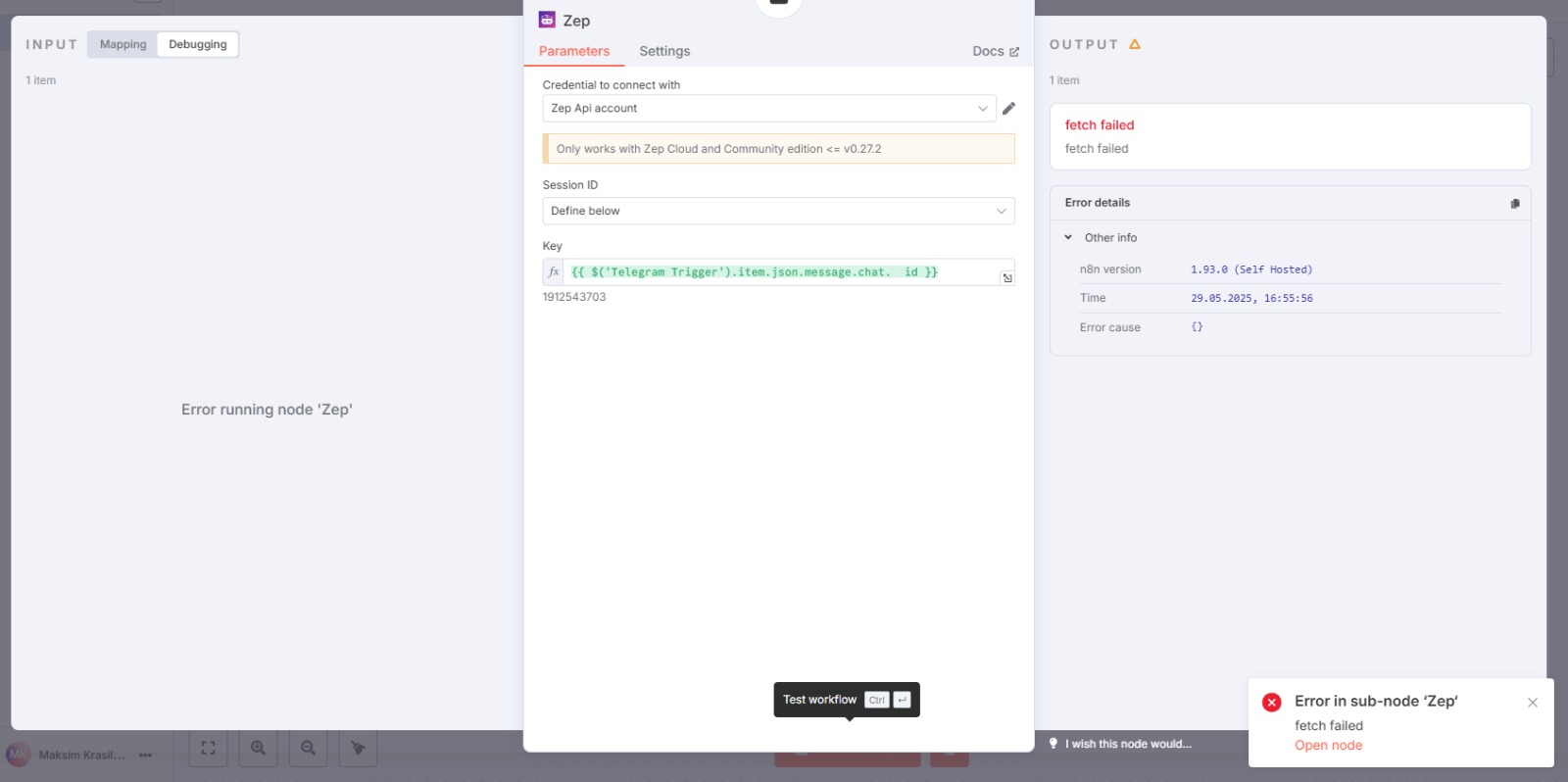Open the Docs external link
This screenshot has height=782, width=1568.
click(996, 51)
